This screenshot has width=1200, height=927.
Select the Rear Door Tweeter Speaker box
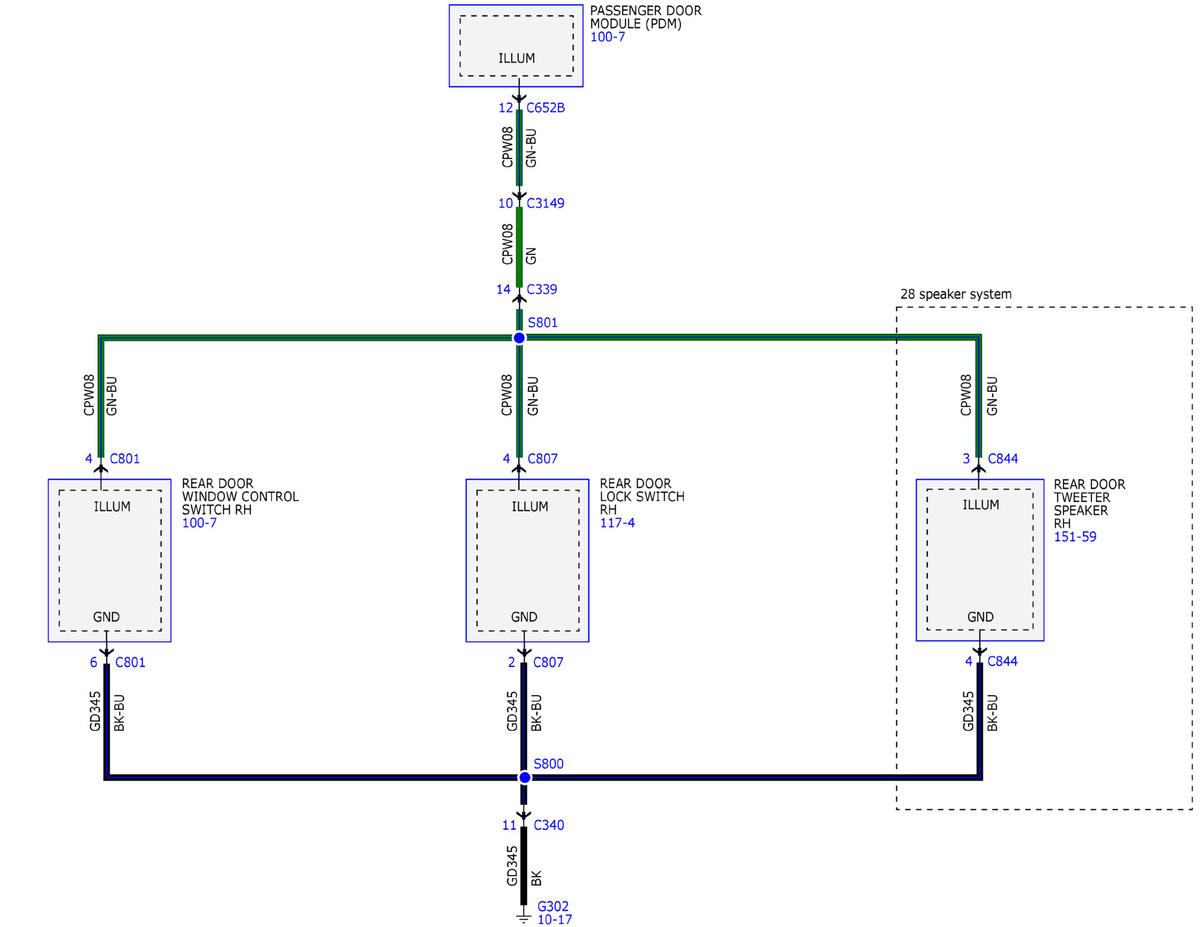(x=981, y=560)
